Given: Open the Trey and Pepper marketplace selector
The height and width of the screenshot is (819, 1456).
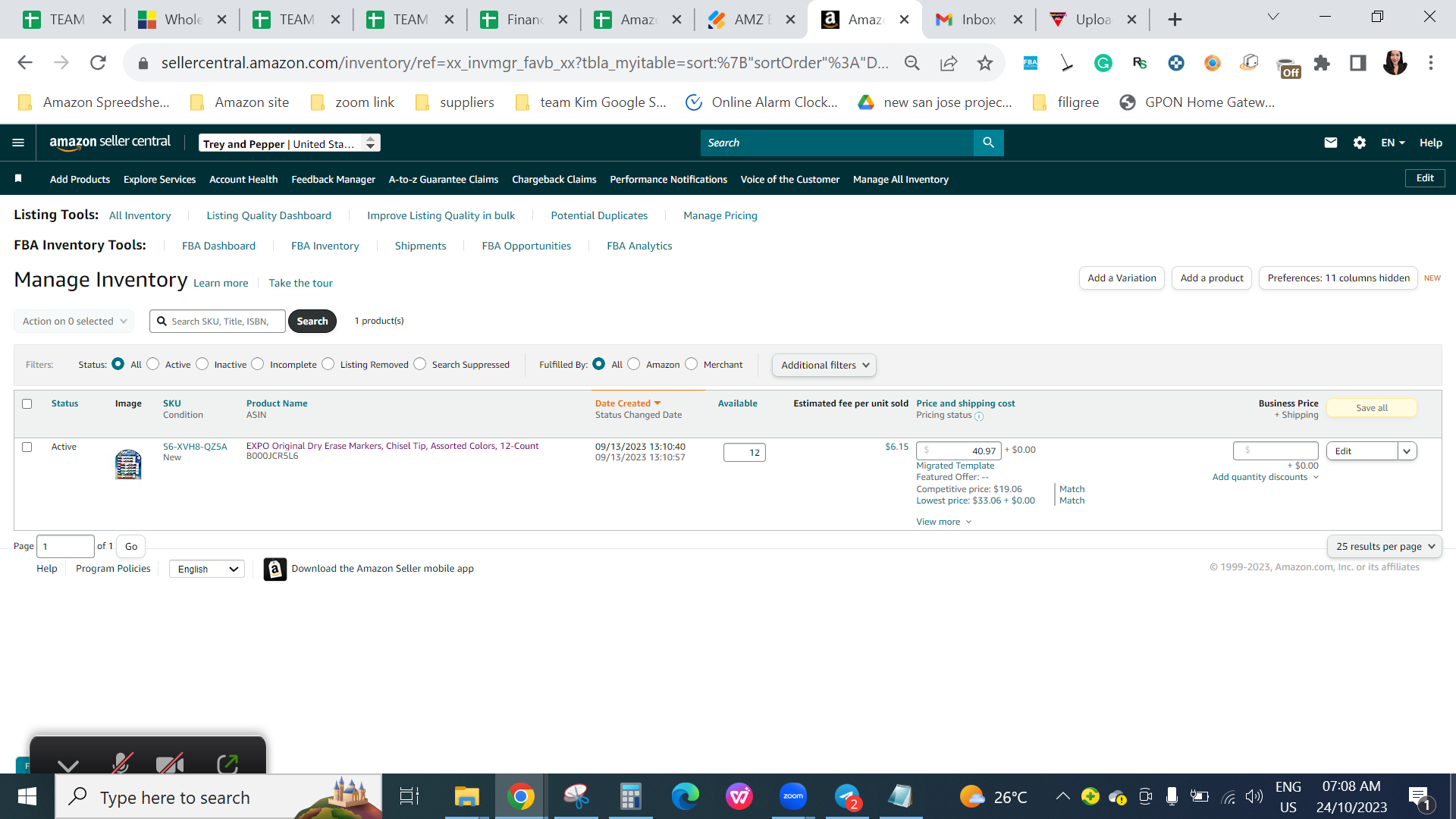Looking at the screenshot, I should point(290,143).
